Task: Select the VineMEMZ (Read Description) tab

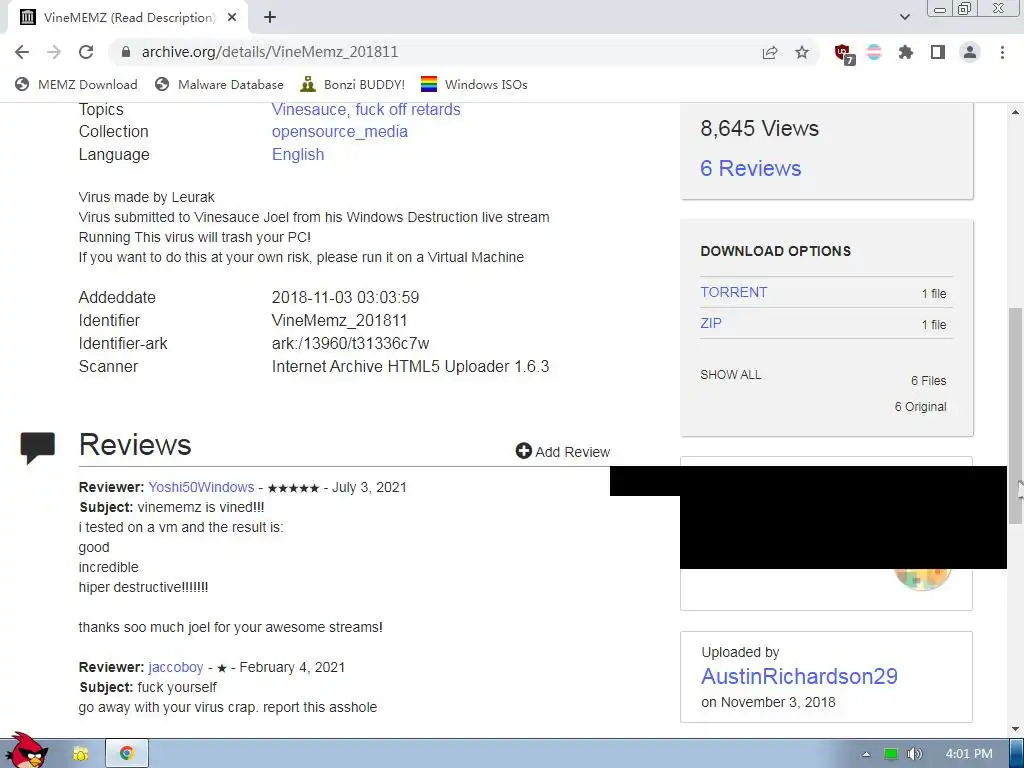Action: (x=127, y=18)
